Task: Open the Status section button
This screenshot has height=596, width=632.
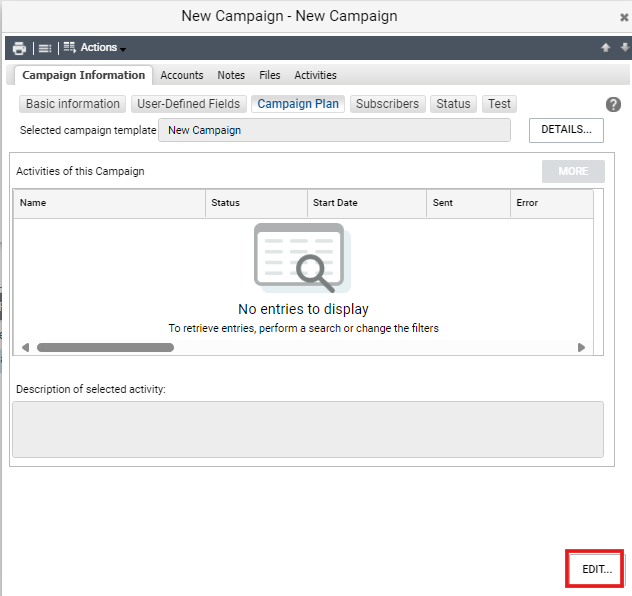Action: pos(453,104)
